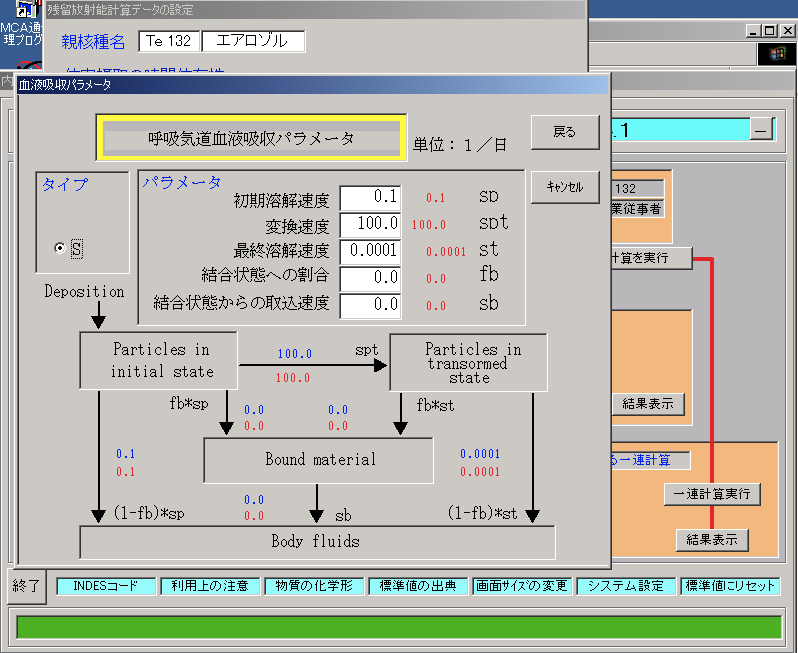Viewport: 798px width, 653px height.
Task: Open 物質の化学形
Action: pyautogui.click(x=314, y=586)
